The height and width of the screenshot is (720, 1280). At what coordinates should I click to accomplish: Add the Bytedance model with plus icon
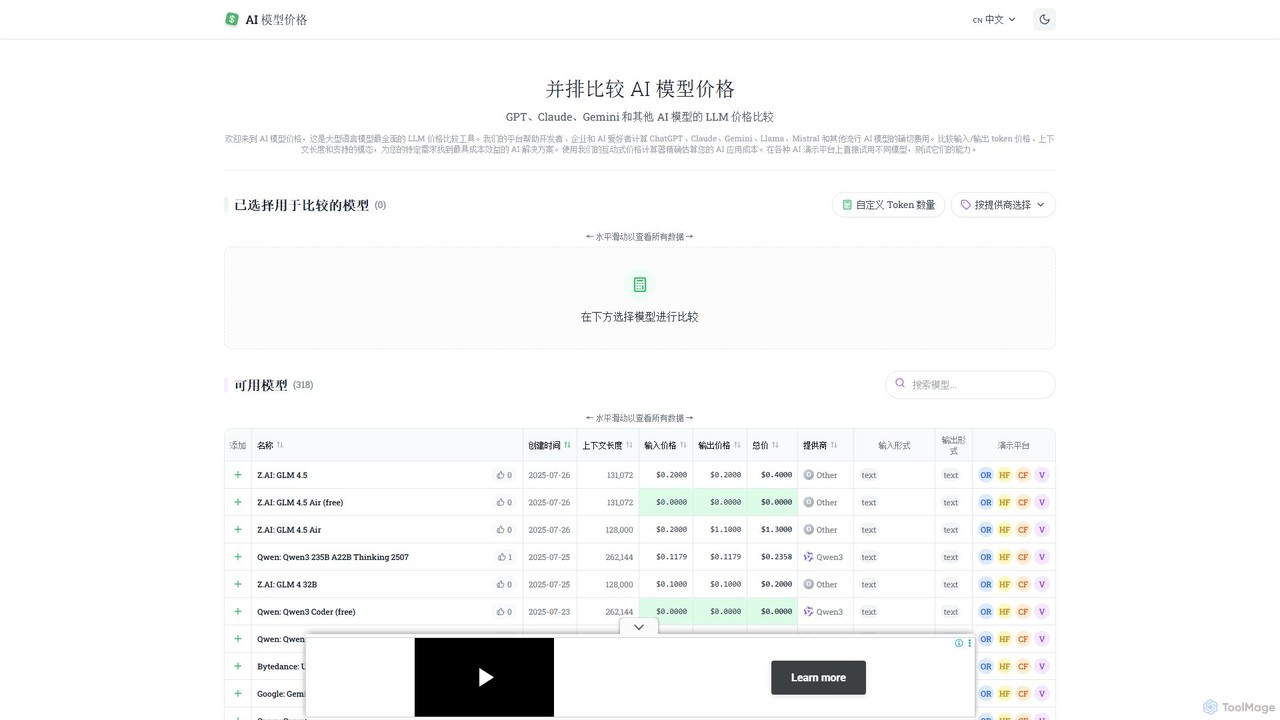click(x=238, y=666)
